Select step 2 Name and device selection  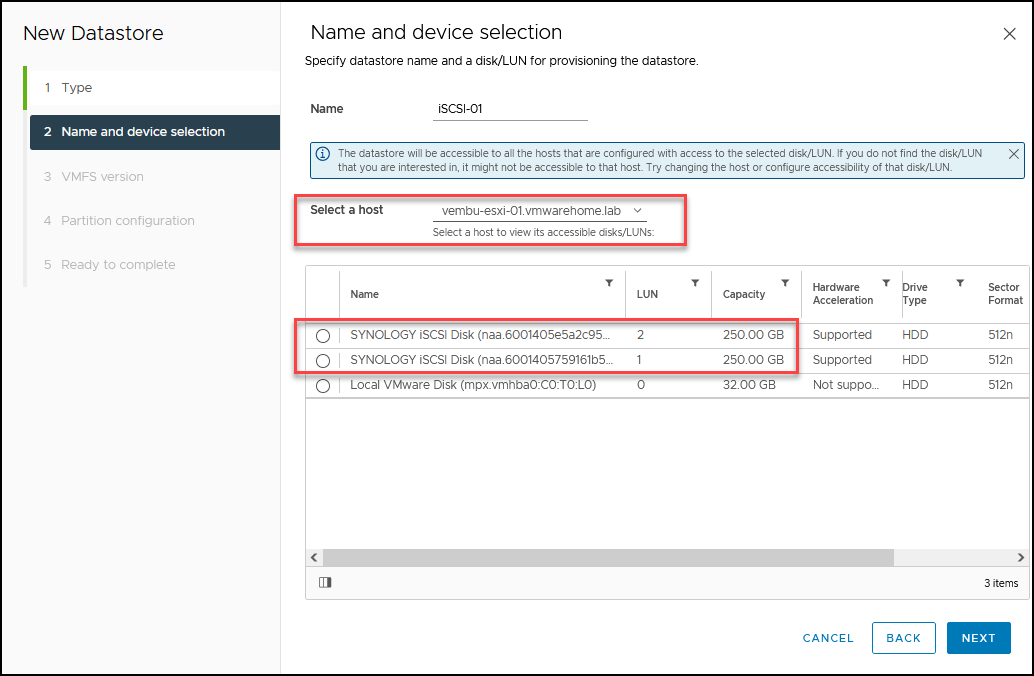pos(155,132)
